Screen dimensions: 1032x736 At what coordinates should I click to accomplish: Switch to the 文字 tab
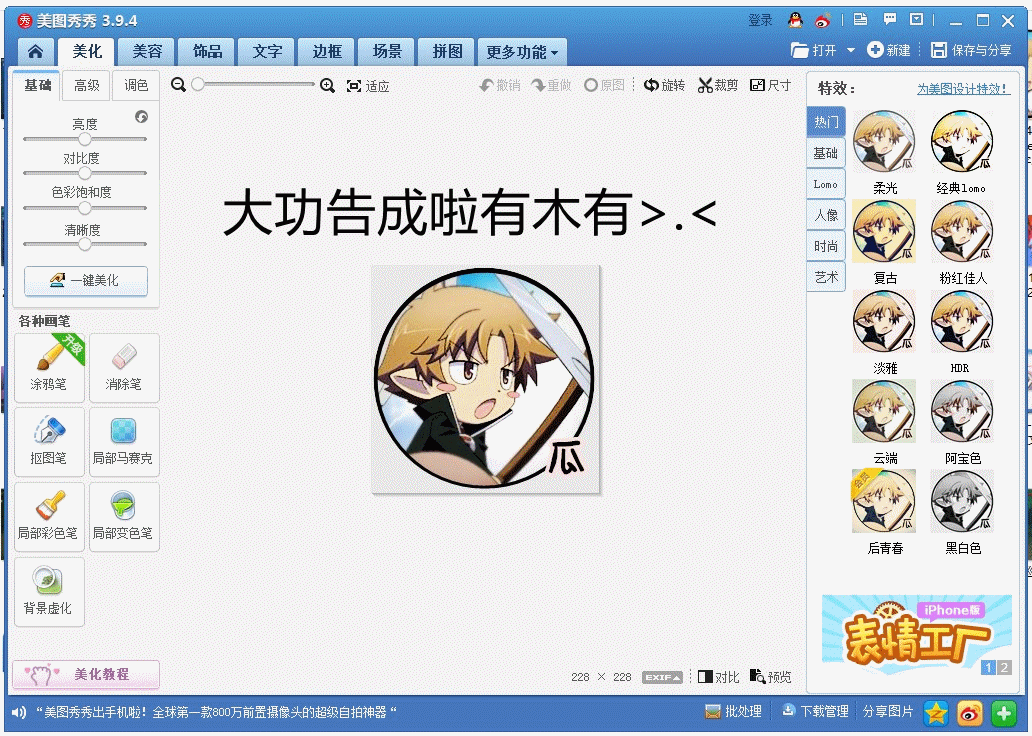[267, 51]
